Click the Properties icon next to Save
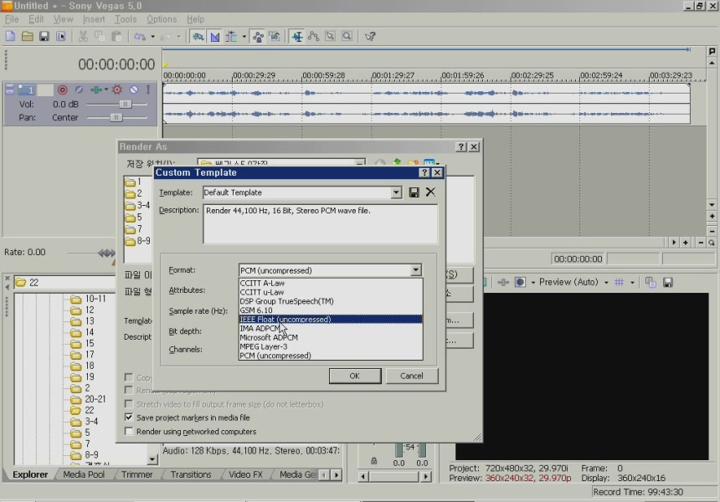This screenshot has width=720, height=502. [61, 36]
